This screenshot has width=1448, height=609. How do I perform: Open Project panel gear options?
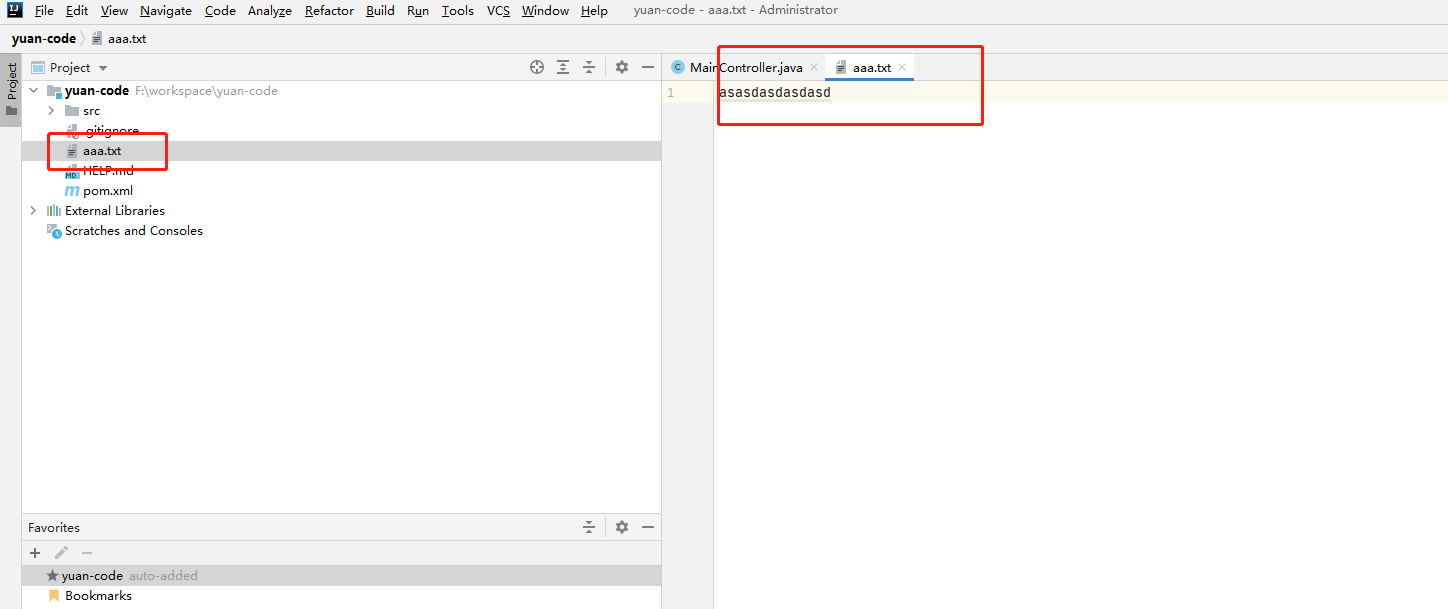click(622, 67)
